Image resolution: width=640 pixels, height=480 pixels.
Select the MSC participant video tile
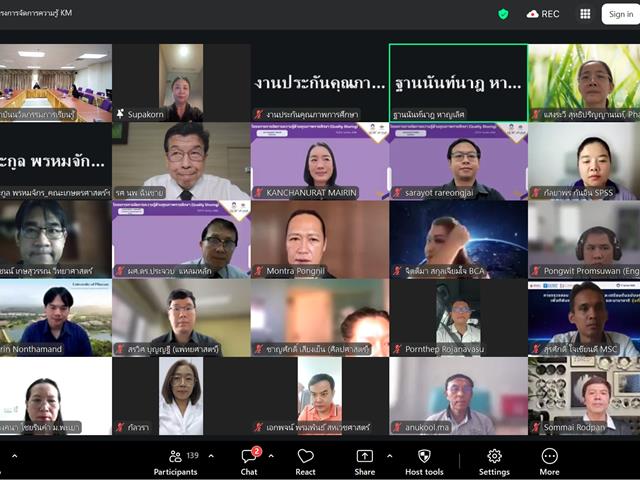click(x=584, y=318)
